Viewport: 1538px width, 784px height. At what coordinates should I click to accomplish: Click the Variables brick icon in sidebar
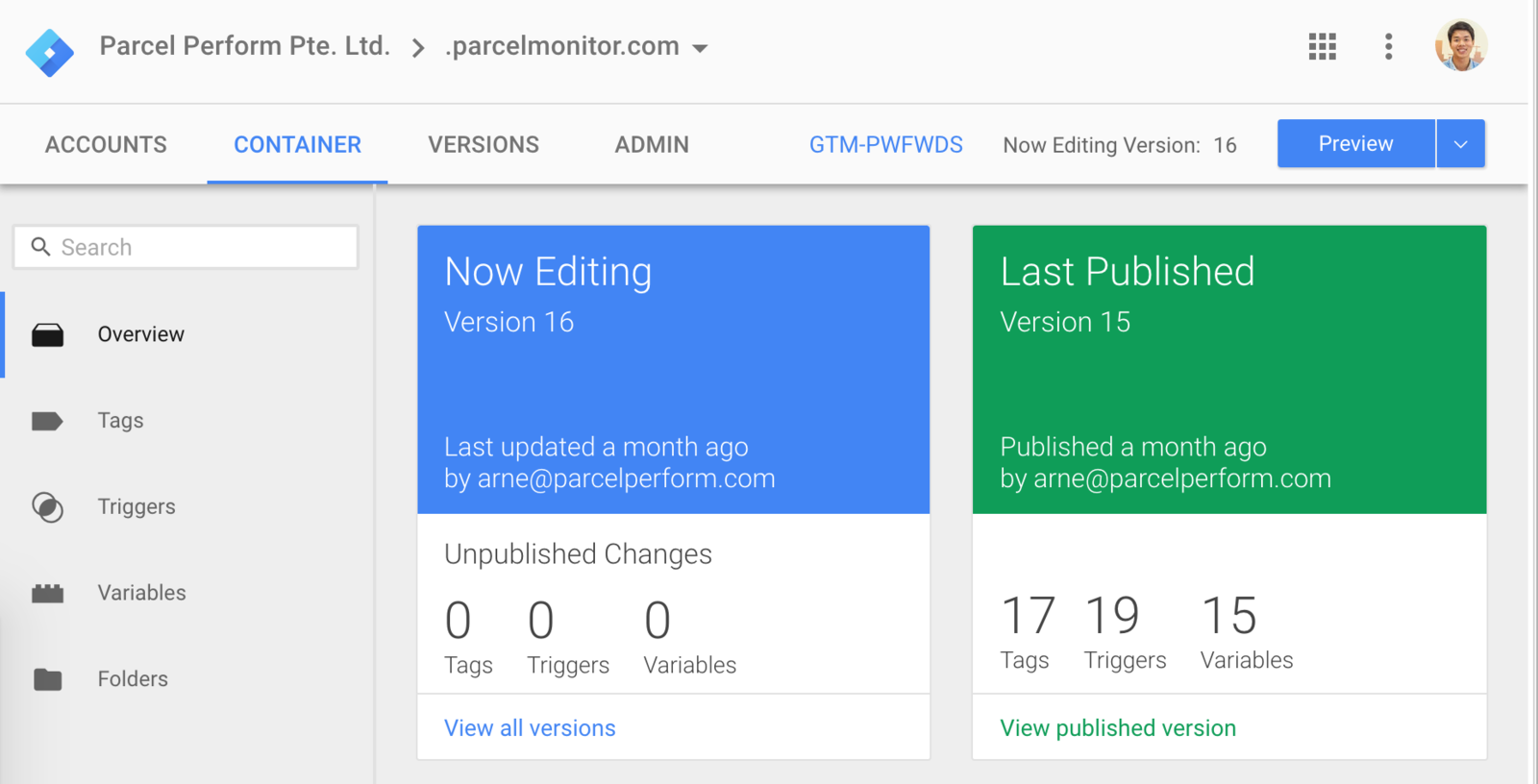coord(47,593)
